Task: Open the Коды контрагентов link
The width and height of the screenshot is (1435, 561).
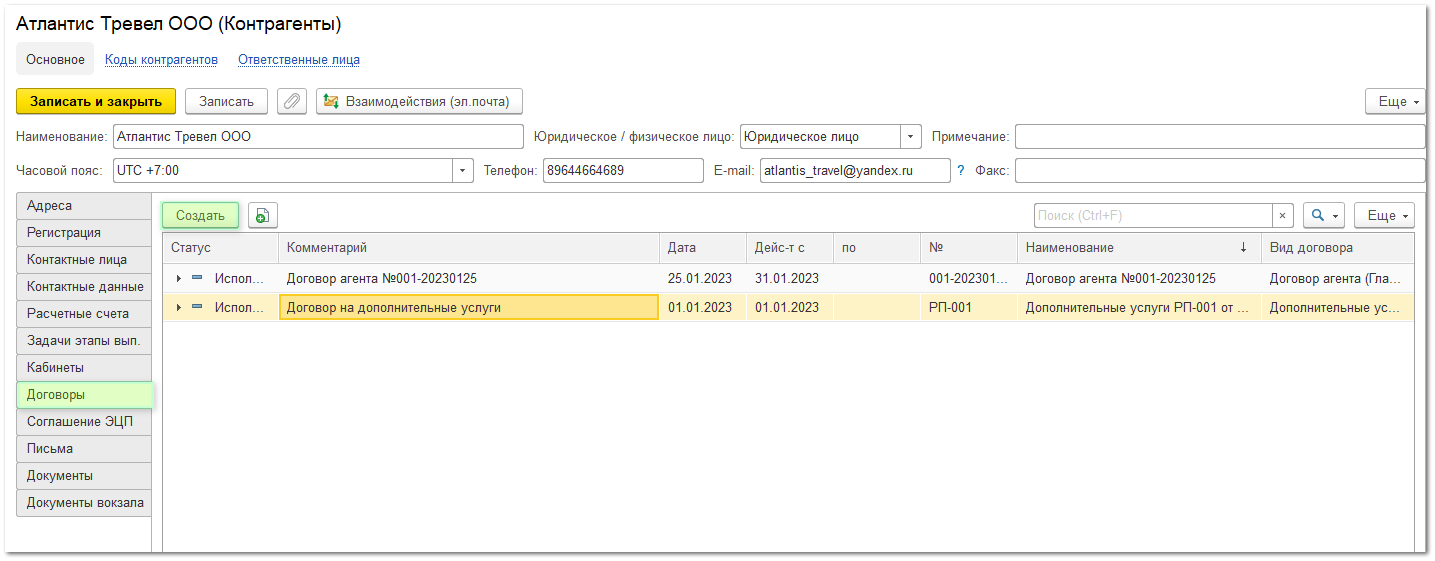Action: click(161, 60)
